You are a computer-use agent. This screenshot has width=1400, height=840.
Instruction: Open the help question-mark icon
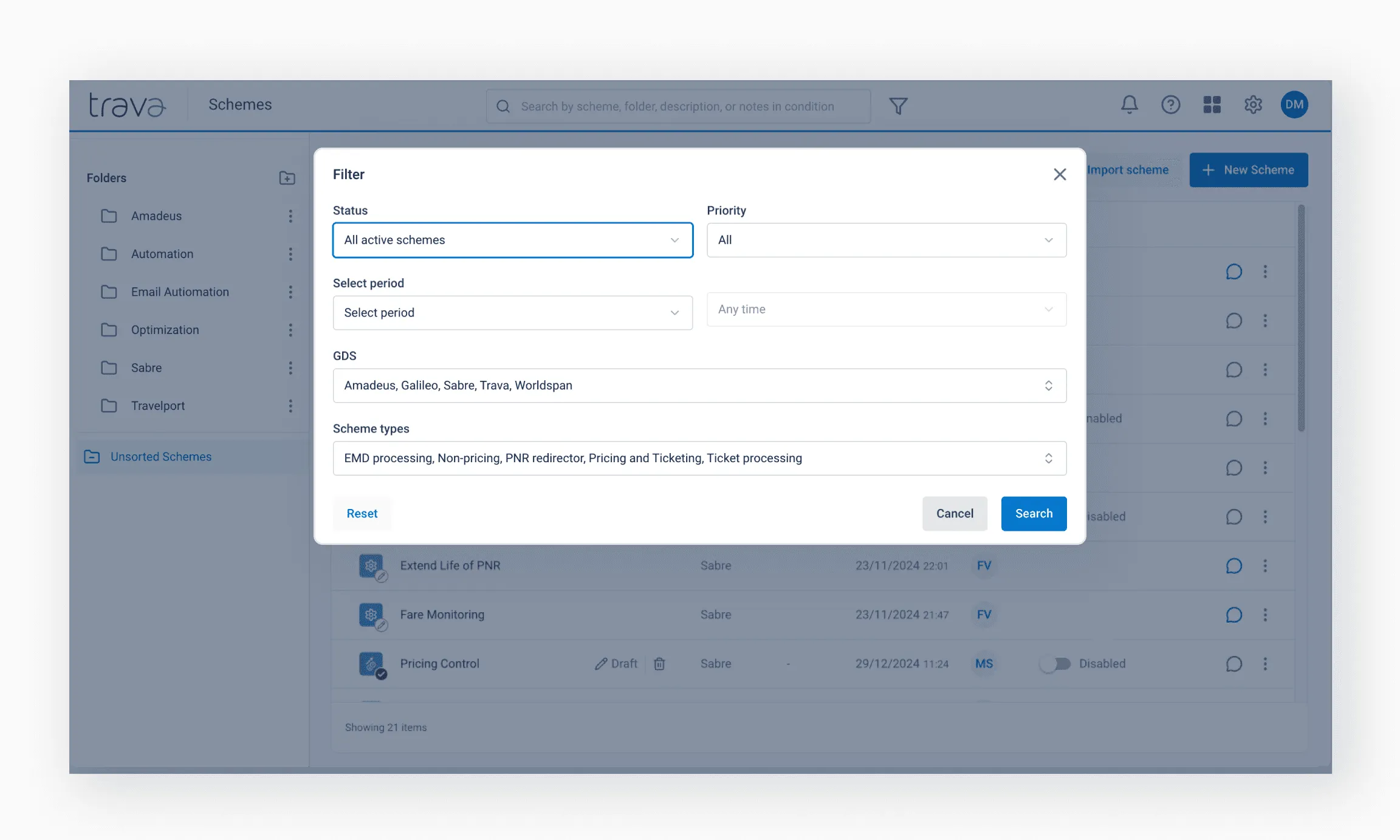pyautogui.click(x=1170, y=104)
